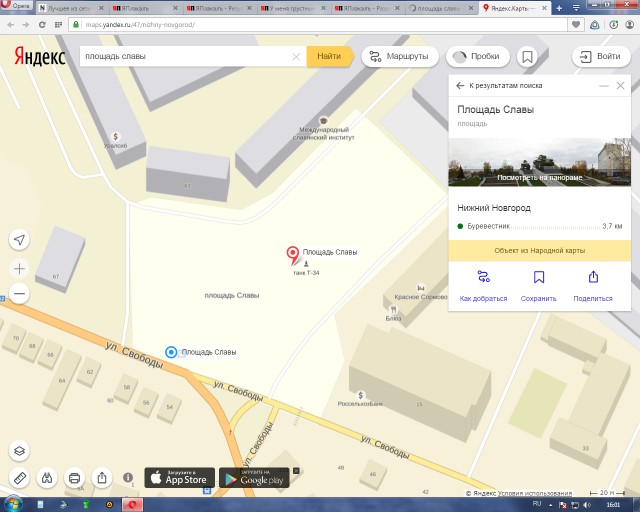Image resolution: width=640 pixels, height=512 pixels.
Task: Open Google Play download badge
Action: click(254, 478)
